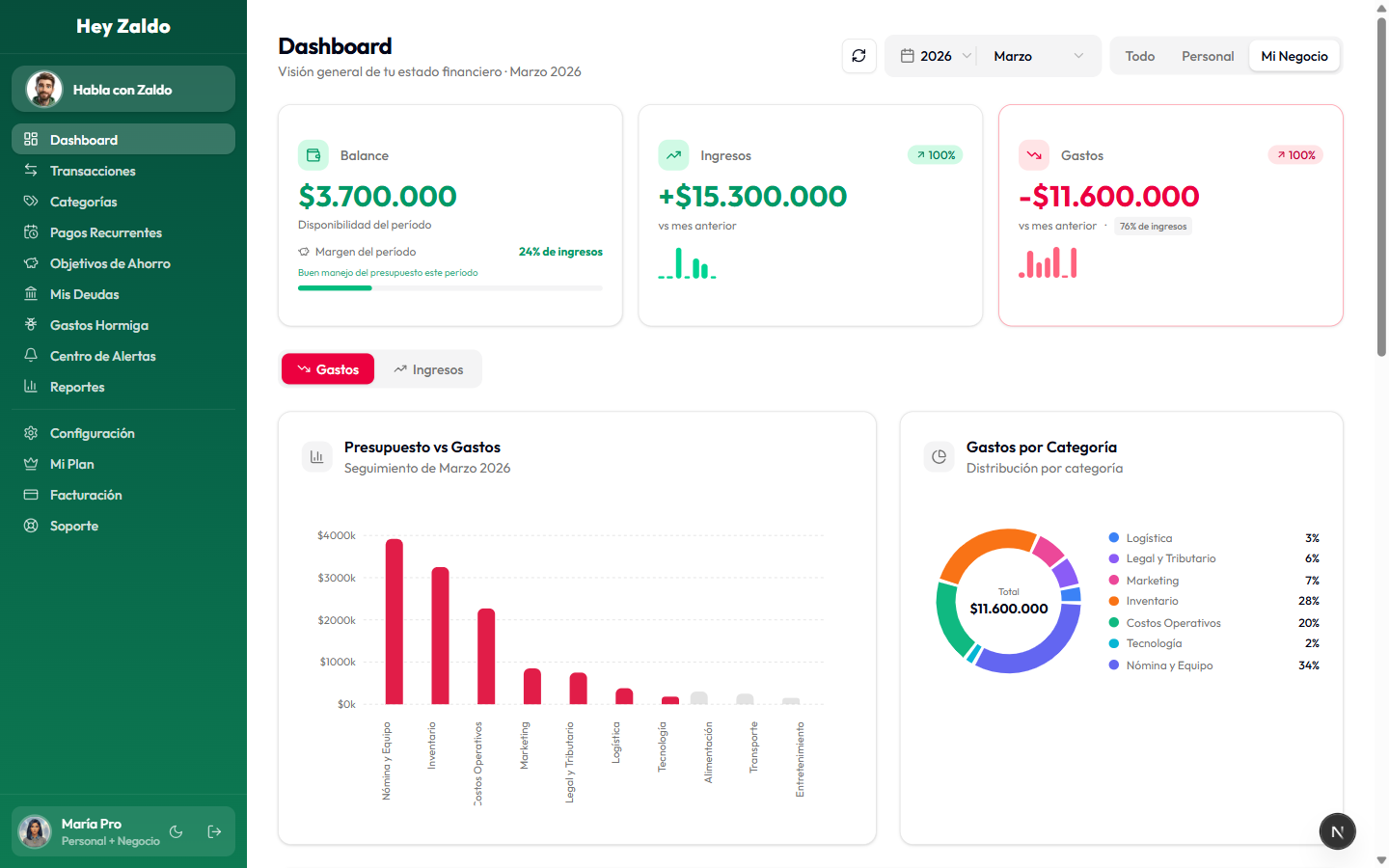Viewport: 1389px width, 868px height.
Task: Select Mi Negocio tab
Action: pyautogui.click(x=1294, y=55)
